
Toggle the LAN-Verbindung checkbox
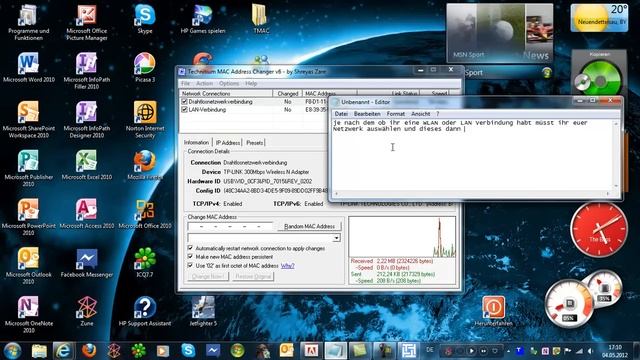coord(184,110)
